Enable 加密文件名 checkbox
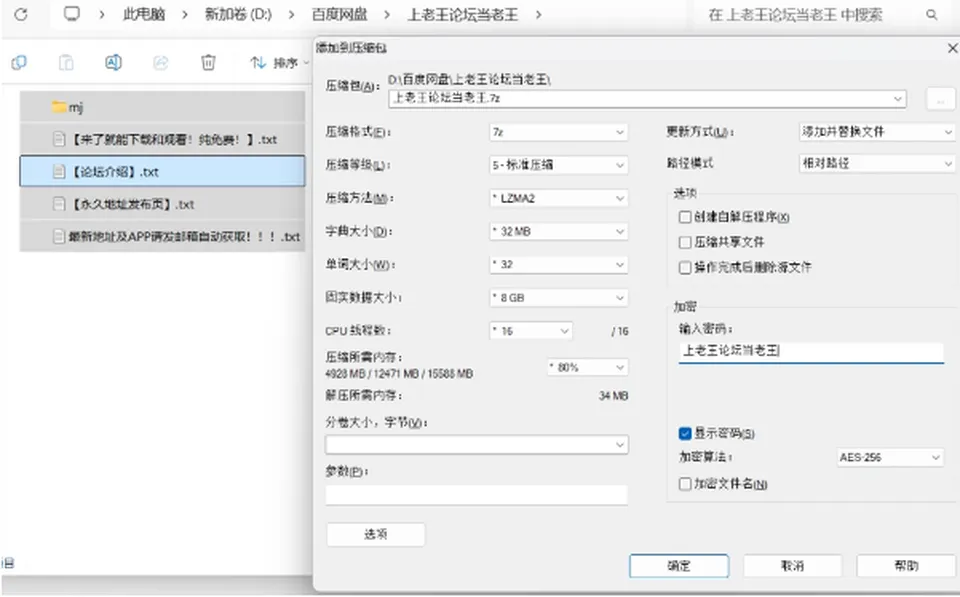Viewport: 960px width, 597px height. pos(685,484)
